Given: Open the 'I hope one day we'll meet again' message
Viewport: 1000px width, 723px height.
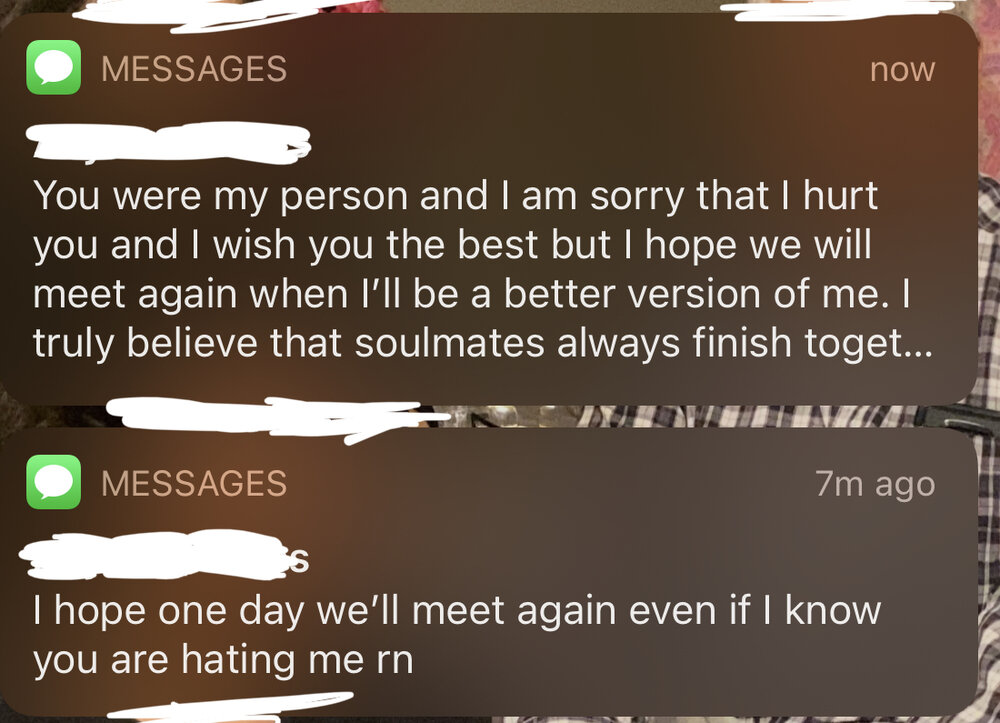Looking at the screenshot, I should [x=457, y=635].
